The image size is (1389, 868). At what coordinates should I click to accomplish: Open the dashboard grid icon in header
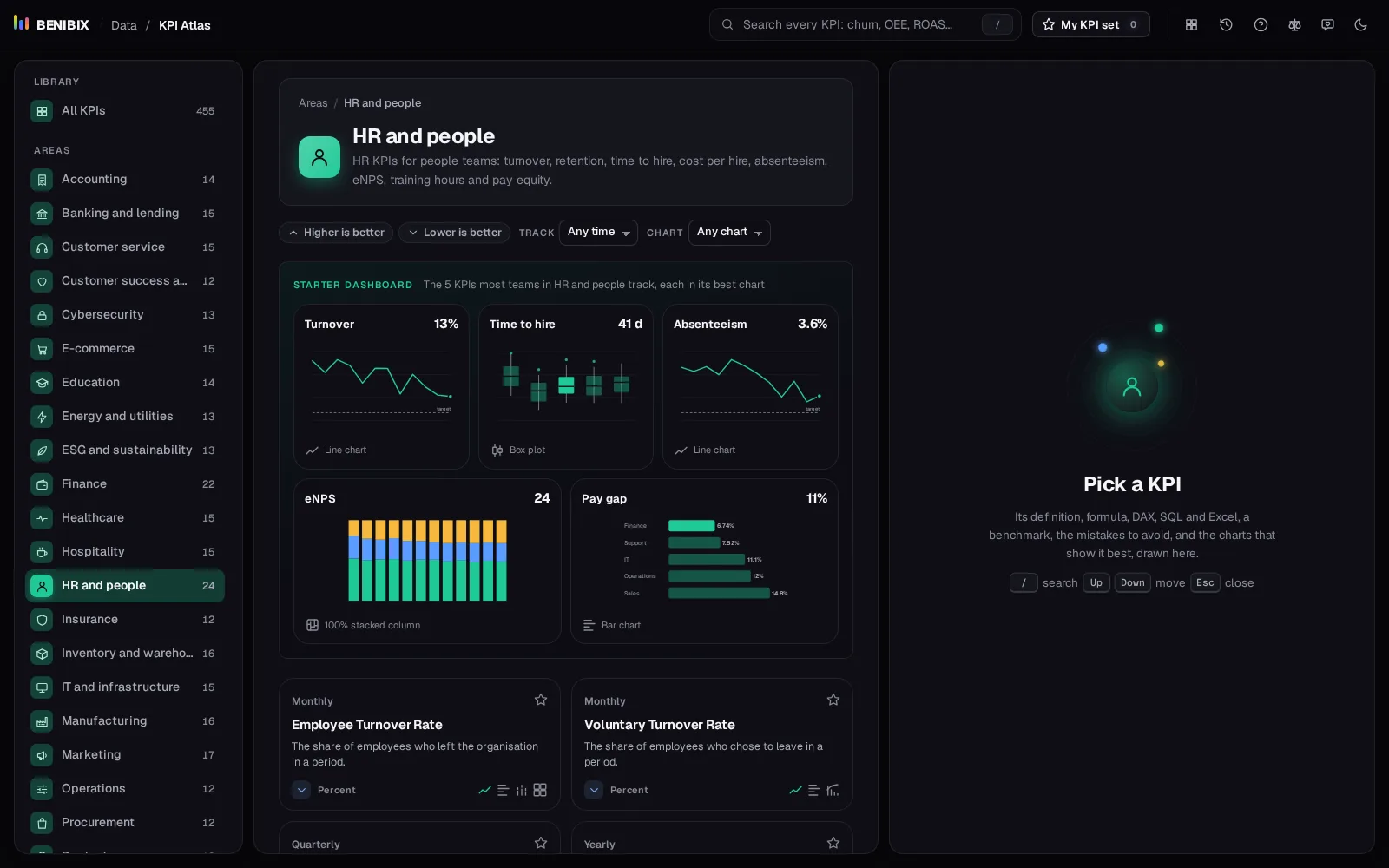1191,24
